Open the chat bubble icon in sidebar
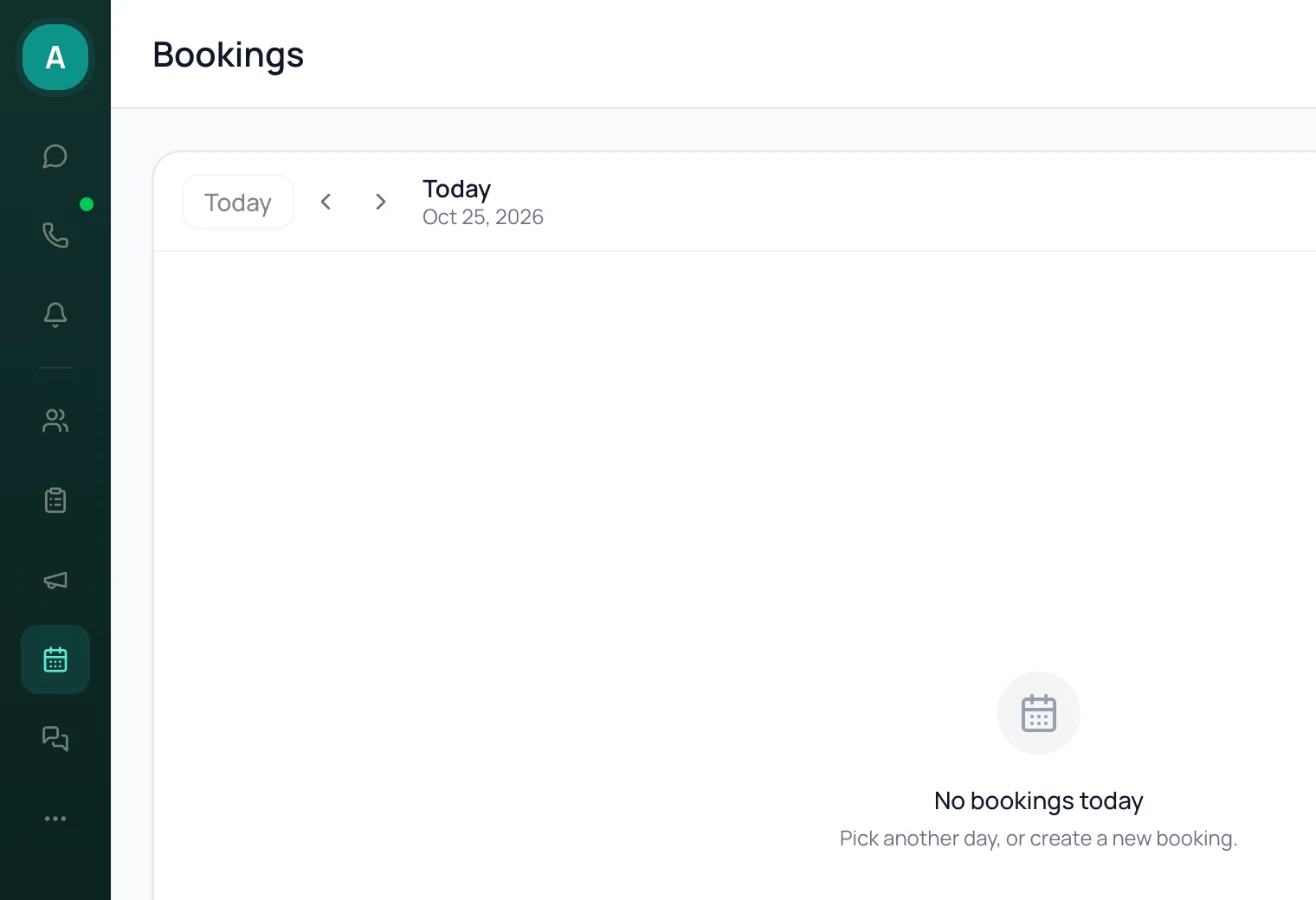1316x900 pixels. [x=55, y=157]
